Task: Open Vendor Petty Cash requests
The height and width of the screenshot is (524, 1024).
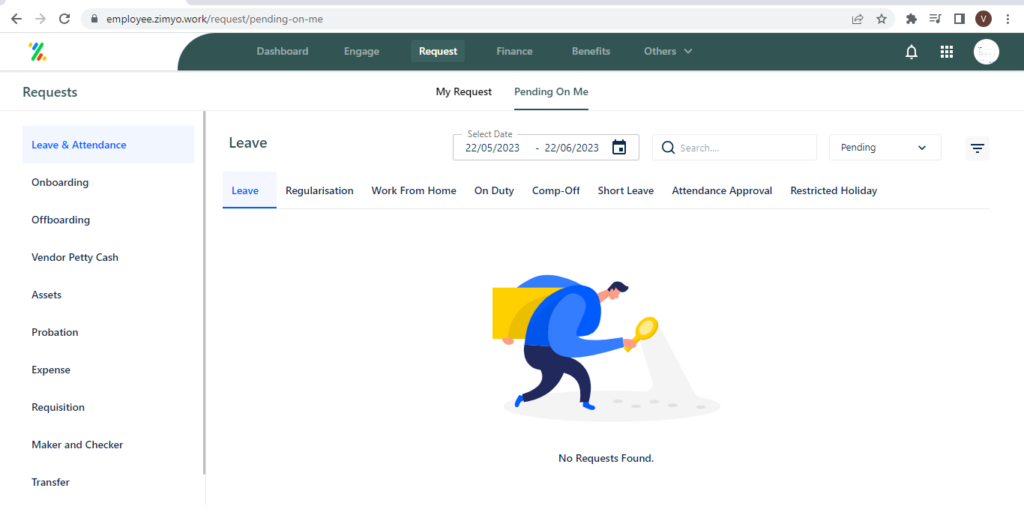Action: coord(75,257)
